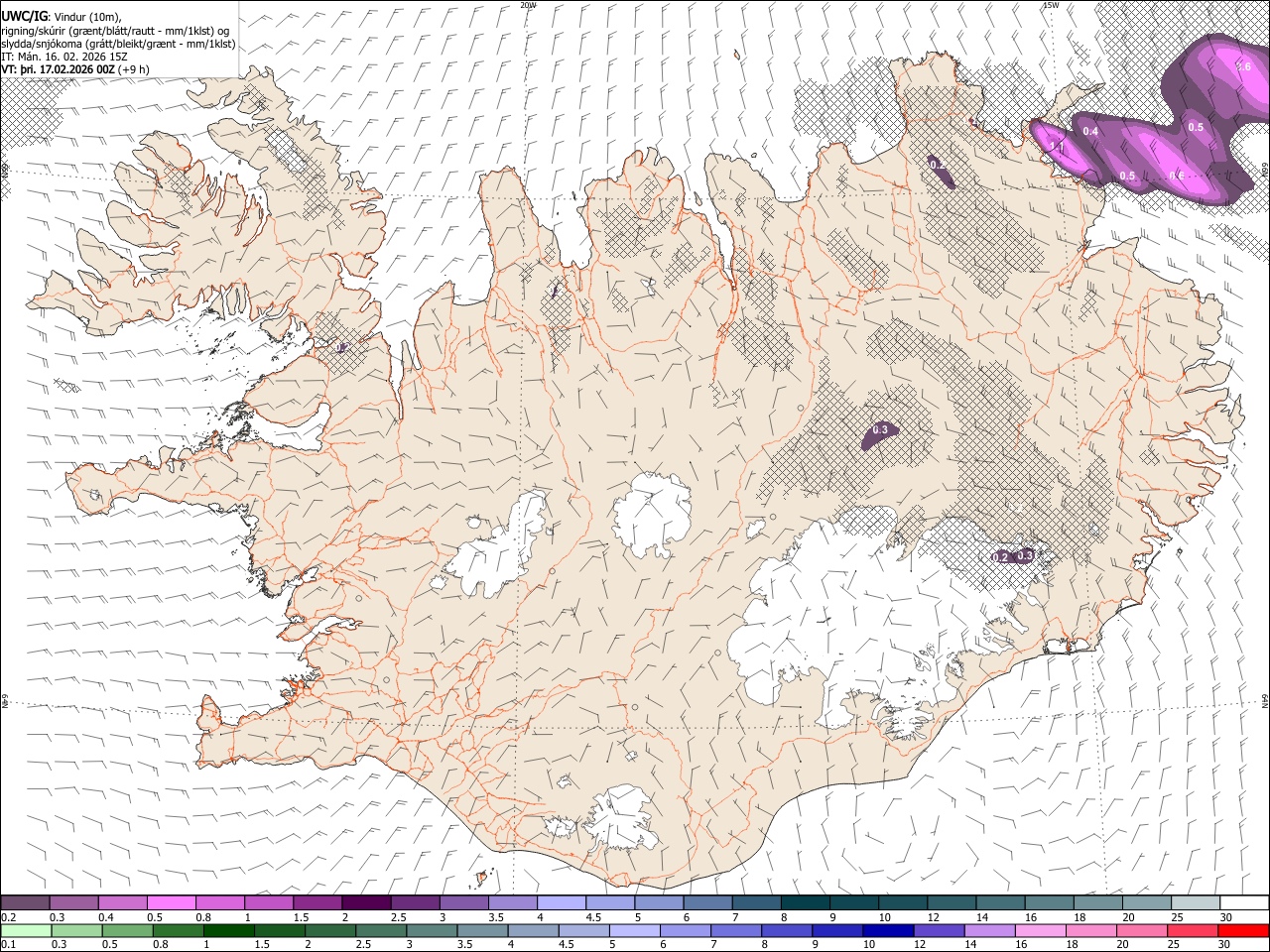Screen dimensions: 1270x952
Task: Click the 'rigning/skúrir' legend description line
Action: [x=115, y=31]
